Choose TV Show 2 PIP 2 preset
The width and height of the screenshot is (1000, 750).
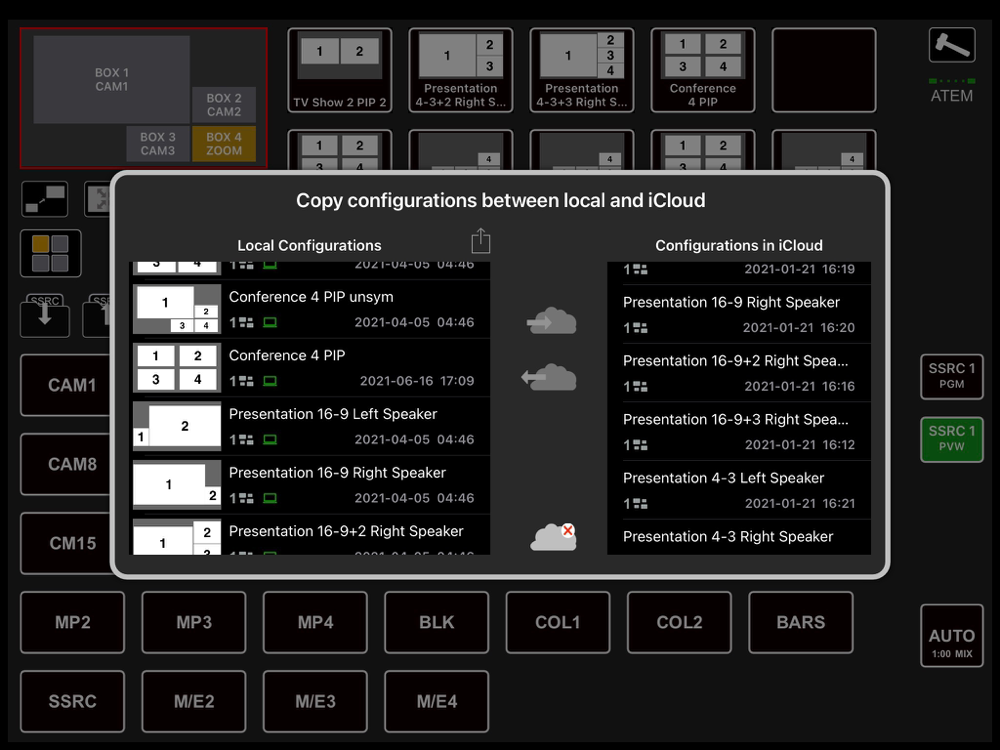(340, 70)
